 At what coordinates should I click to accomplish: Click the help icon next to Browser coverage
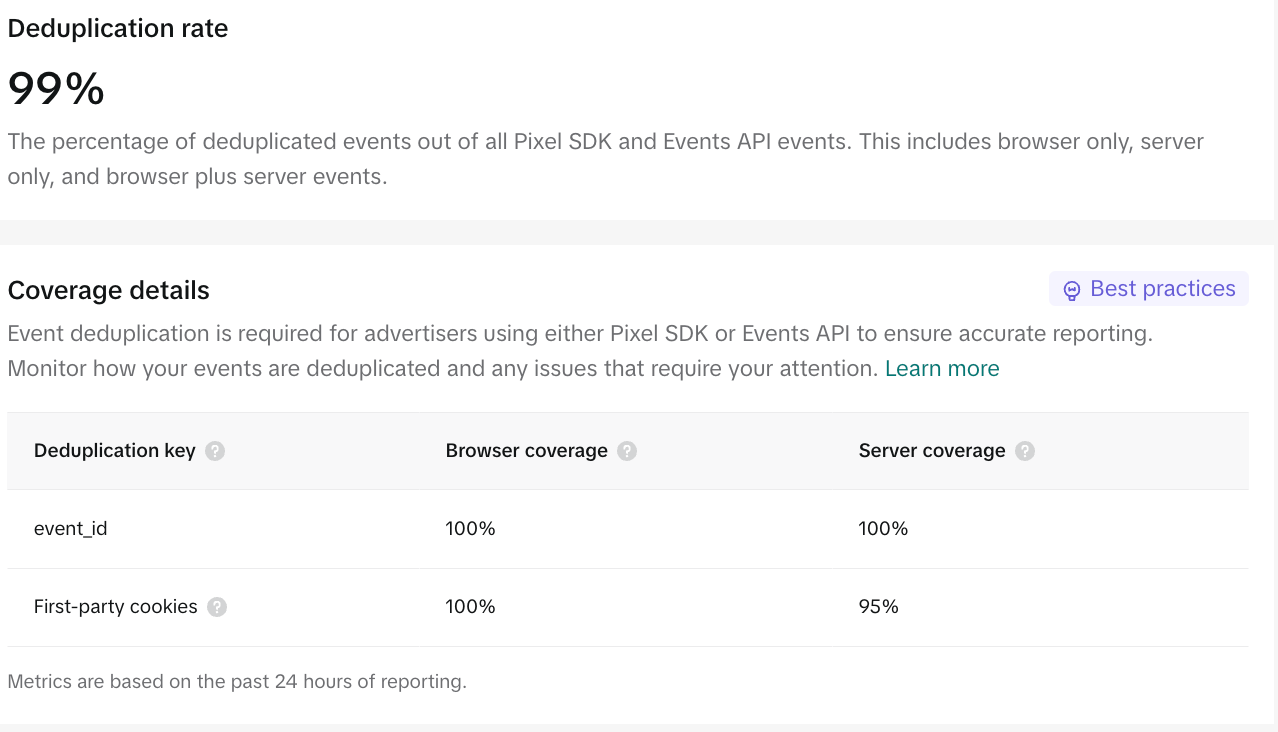(x=627, y=451)
